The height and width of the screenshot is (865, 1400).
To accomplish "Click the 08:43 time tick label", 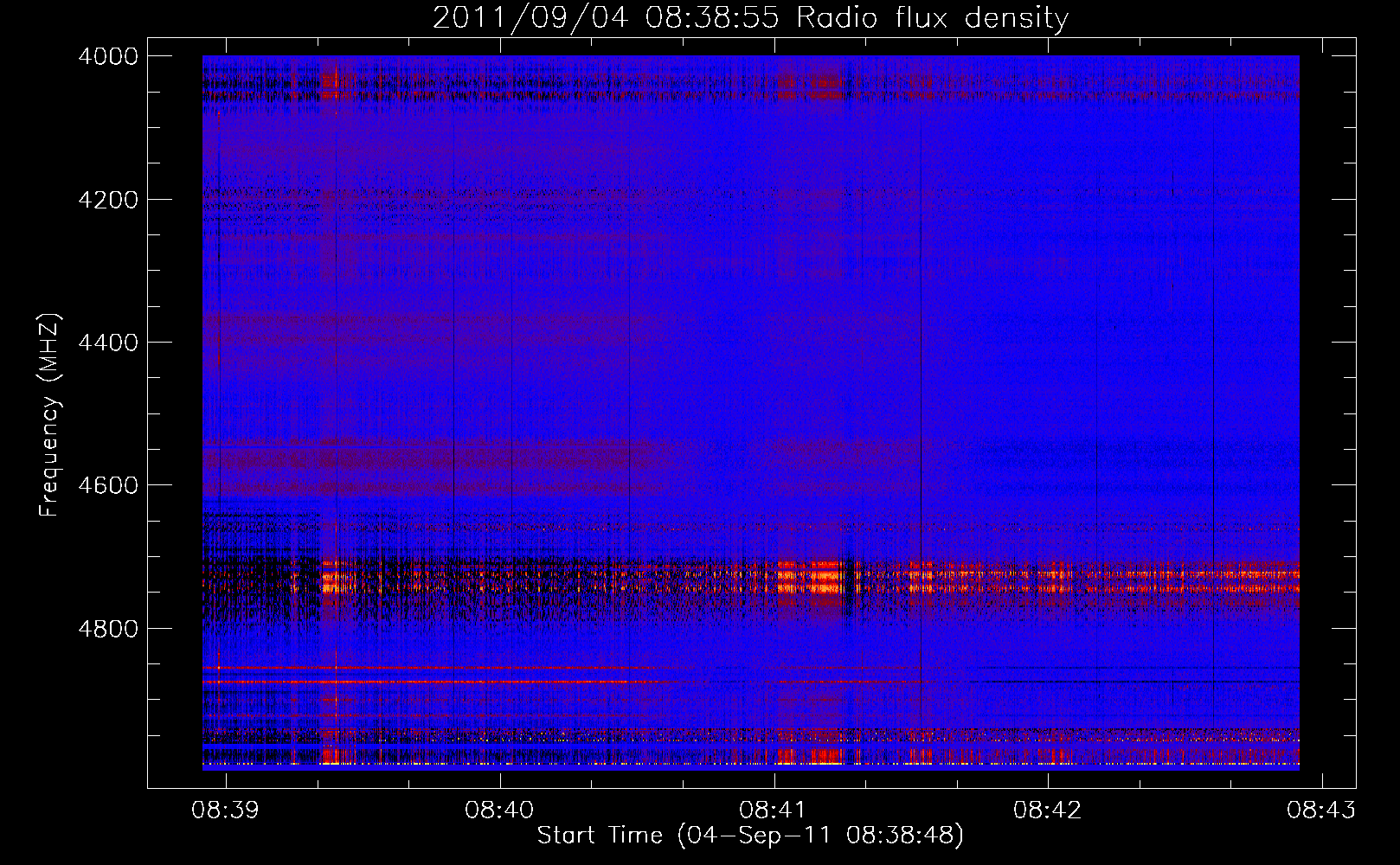I will point(1321,811).
